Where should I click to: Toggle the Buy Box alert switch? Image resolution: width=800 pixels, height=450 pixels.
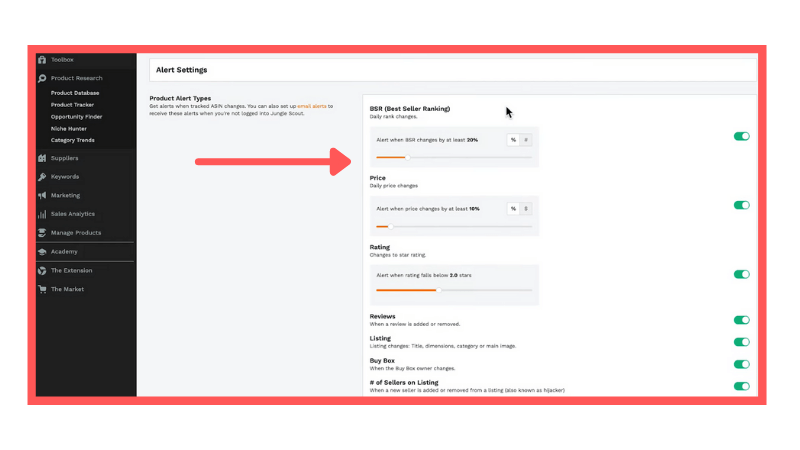pyautogui.click(x=741, y=365)
